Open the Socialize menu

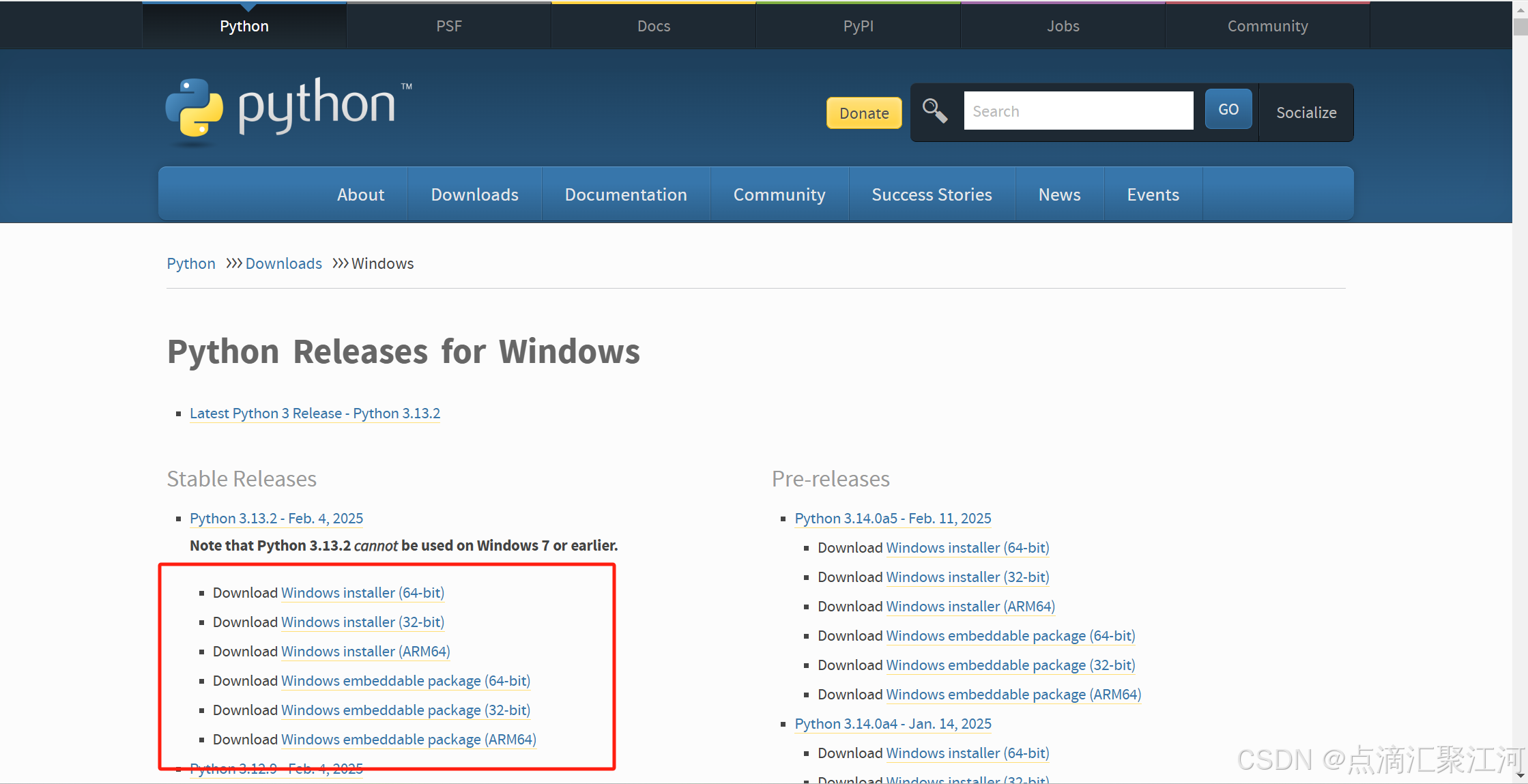1306,113
